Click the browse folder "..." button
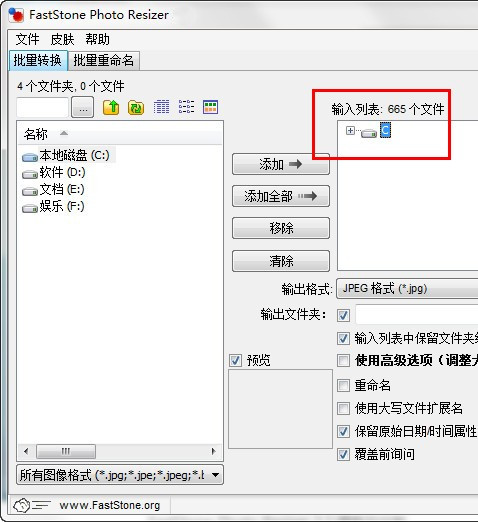This screenshot has width=478, height=522. (x=83, y=108)
